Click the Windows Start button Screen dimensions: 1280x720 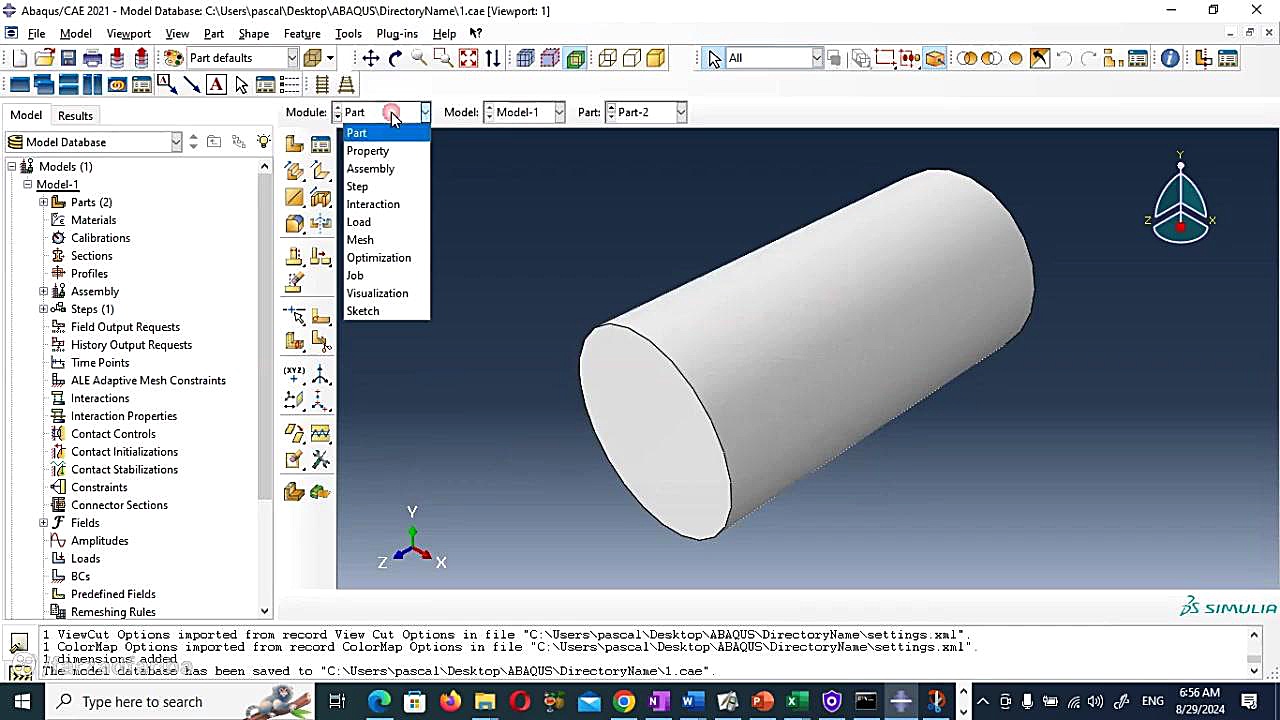[22, 702]
